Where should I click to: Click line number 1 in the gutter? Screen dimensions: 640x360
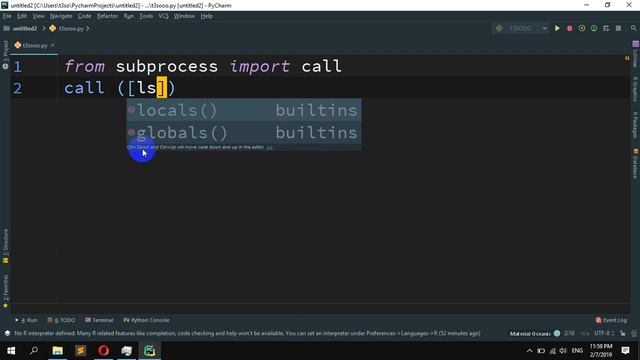(18, 67)
